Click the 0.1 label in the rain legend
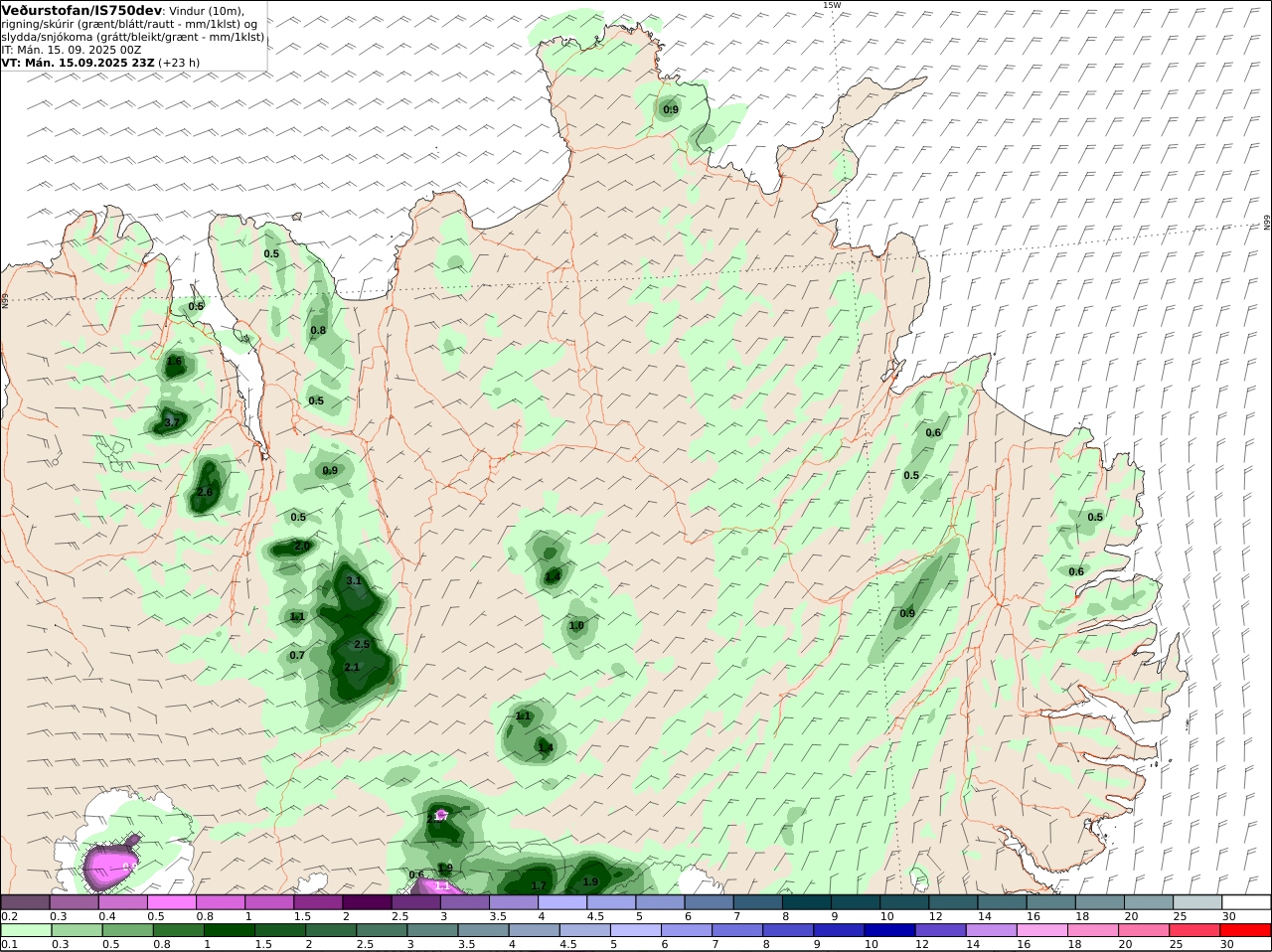Viewport: 1272px width, 952px height. (9, 945)
